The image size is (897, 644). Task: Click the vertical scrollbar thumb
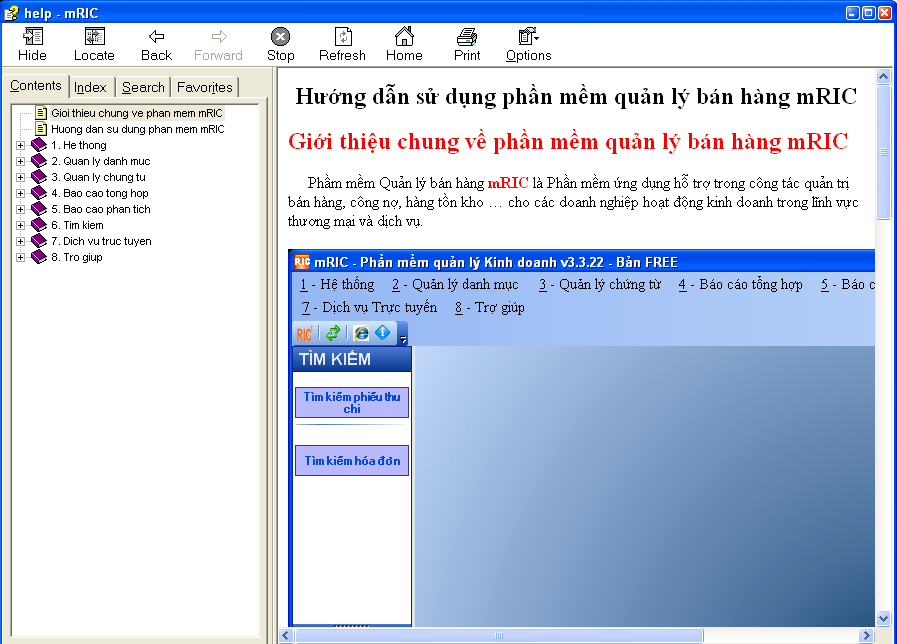pos(883,152)
